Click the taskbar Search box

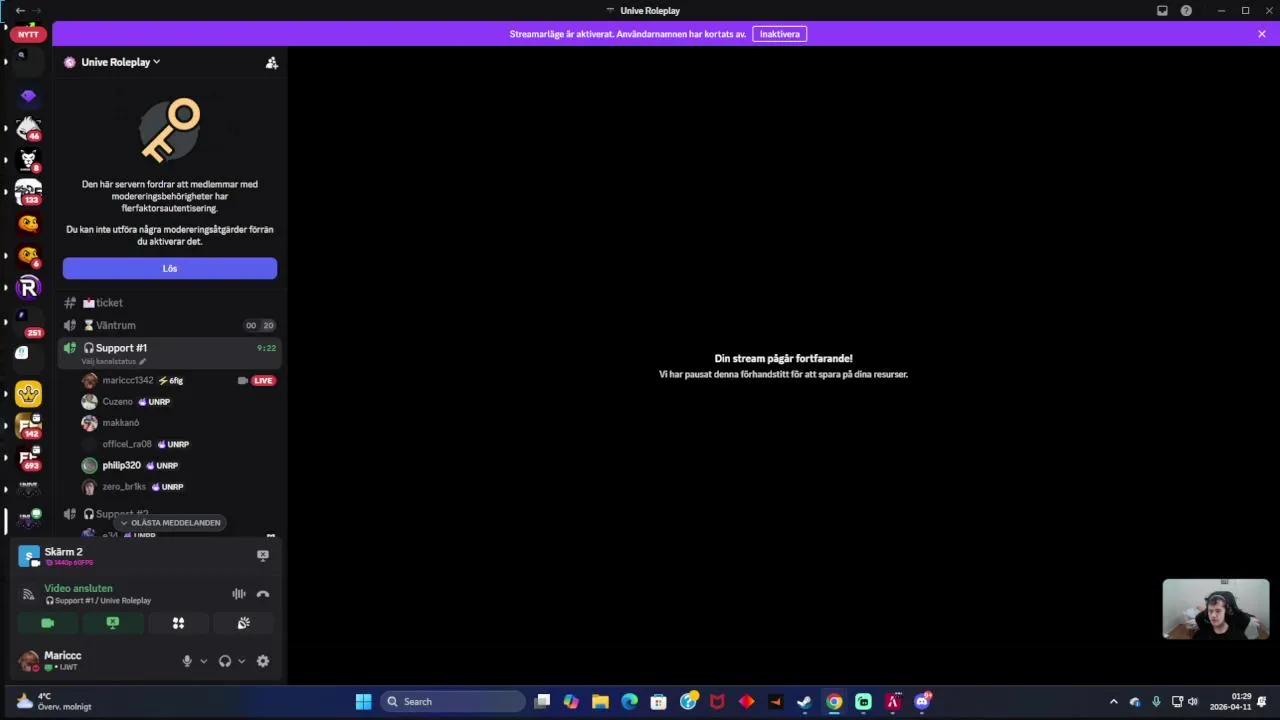coord(453,701)
